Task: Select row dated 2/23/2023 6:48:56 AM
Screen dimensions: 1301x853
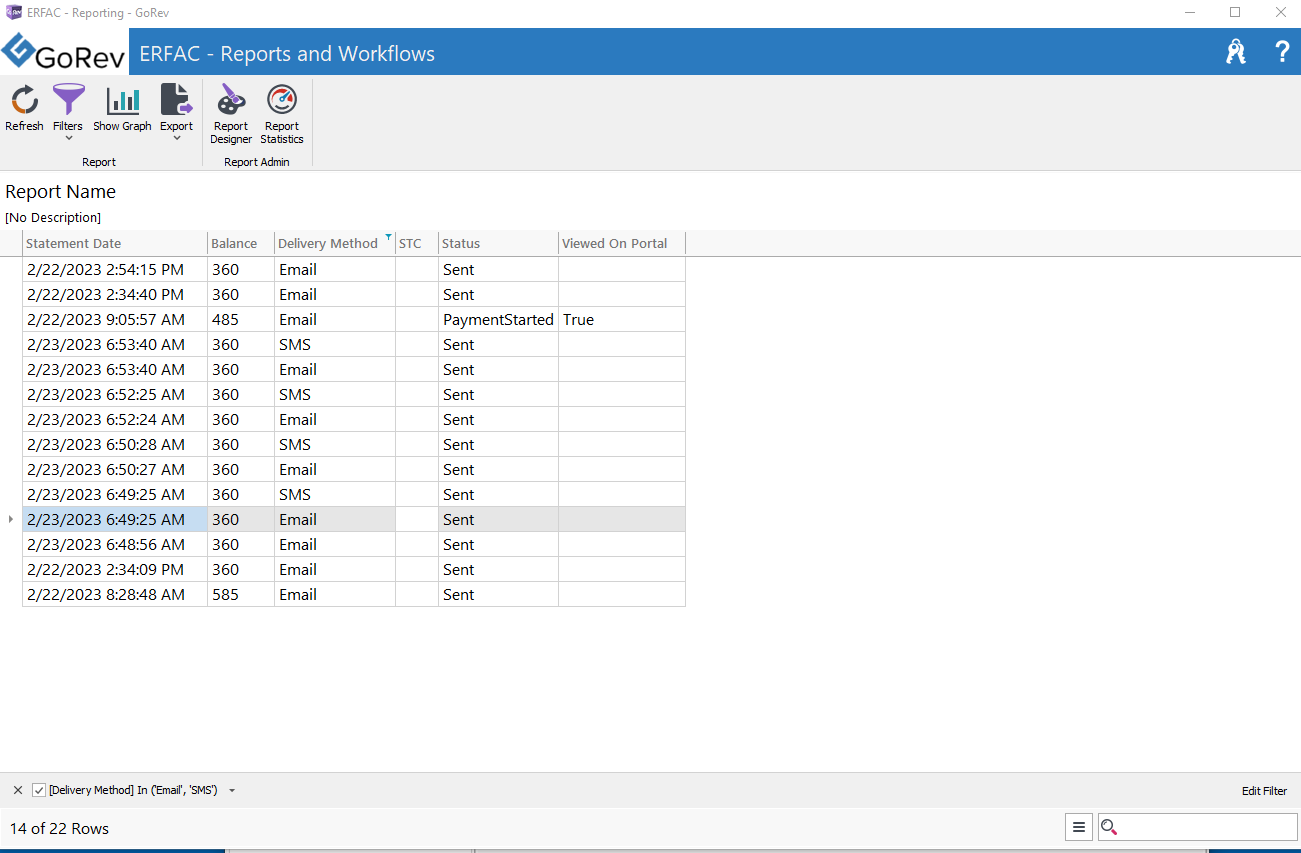Action: coord(354,545)
